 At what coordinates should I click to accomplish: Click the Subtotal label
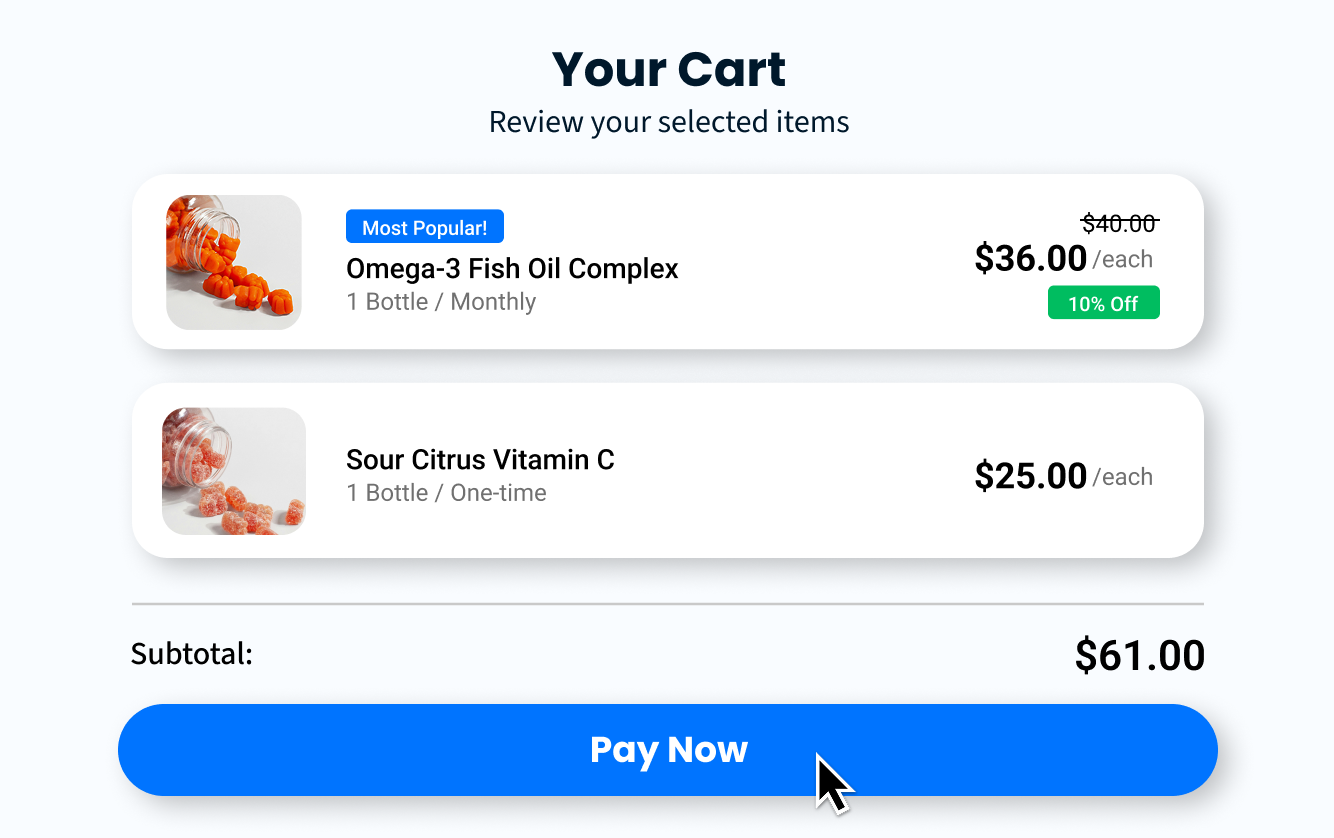190,654
